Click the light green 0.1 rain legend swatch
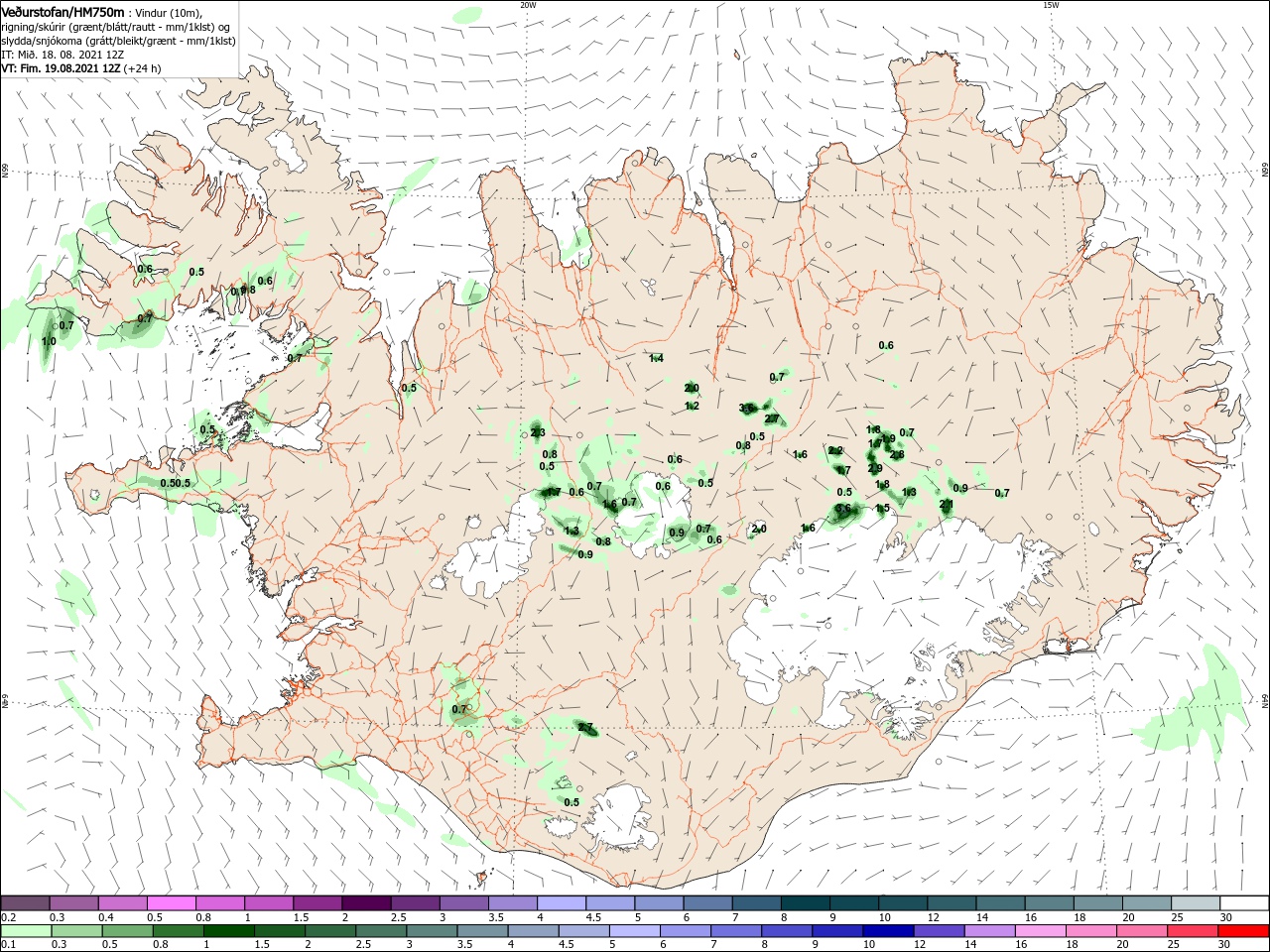Viewport: 1270px width, 952px height. [25, 931]
